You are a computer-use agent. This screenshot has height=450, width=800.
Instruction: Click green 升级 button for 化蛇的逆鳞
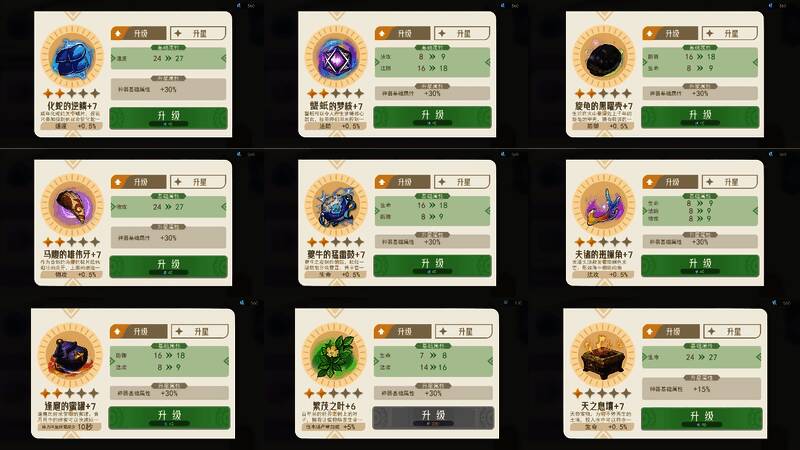tap(168, 118)
